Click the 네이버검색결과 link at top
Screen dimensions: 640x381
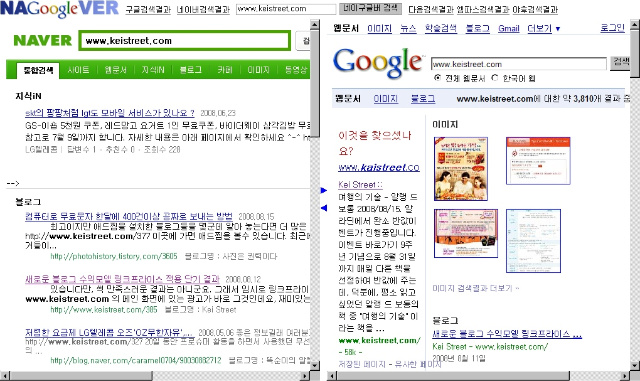pyautogui.click(x=203, y=9)
